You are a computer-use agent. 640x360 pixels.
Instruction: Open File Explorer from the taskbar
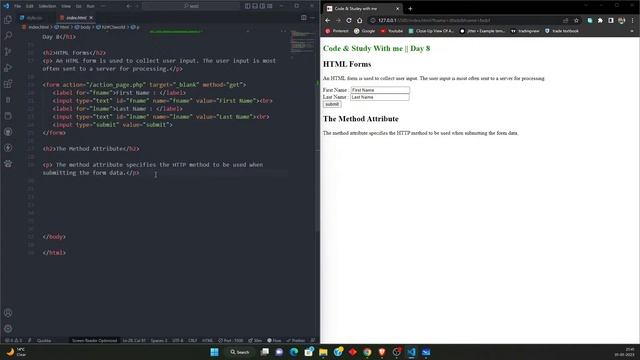pyautogui.click(x=323, y=352)
